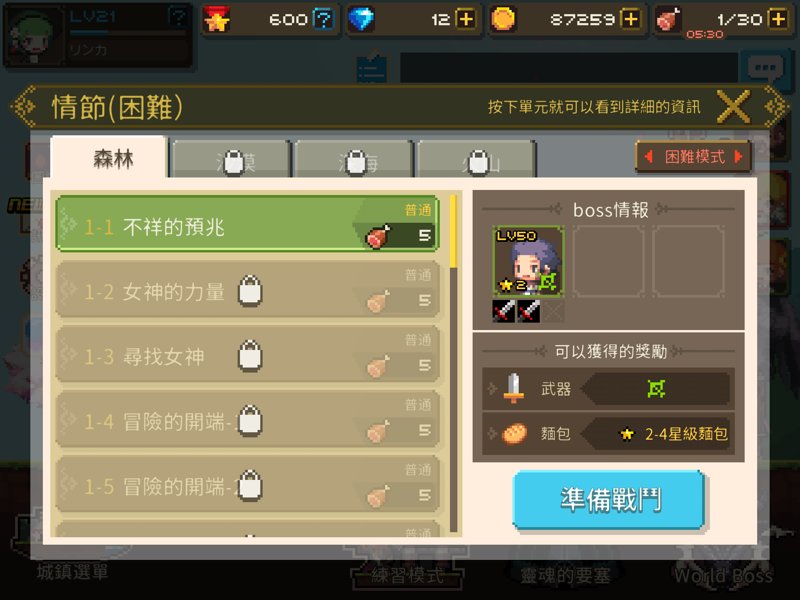Tap the boss's first sword skill icon
This screenshot has height=600, width=800.
[504, 310]
